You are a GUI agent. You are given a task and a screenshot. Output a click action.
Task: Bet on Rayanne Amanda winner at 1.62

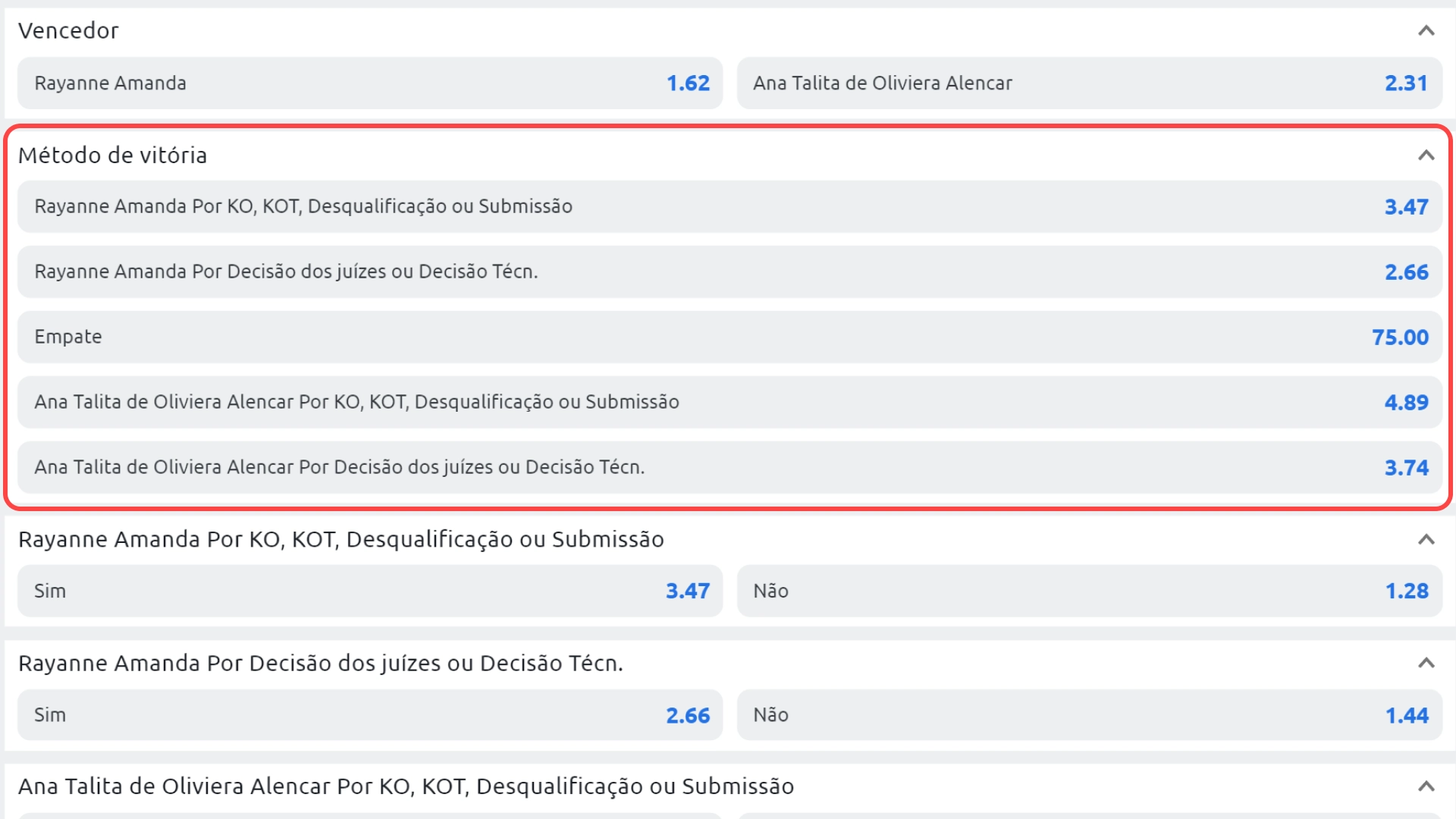point(370,83)
